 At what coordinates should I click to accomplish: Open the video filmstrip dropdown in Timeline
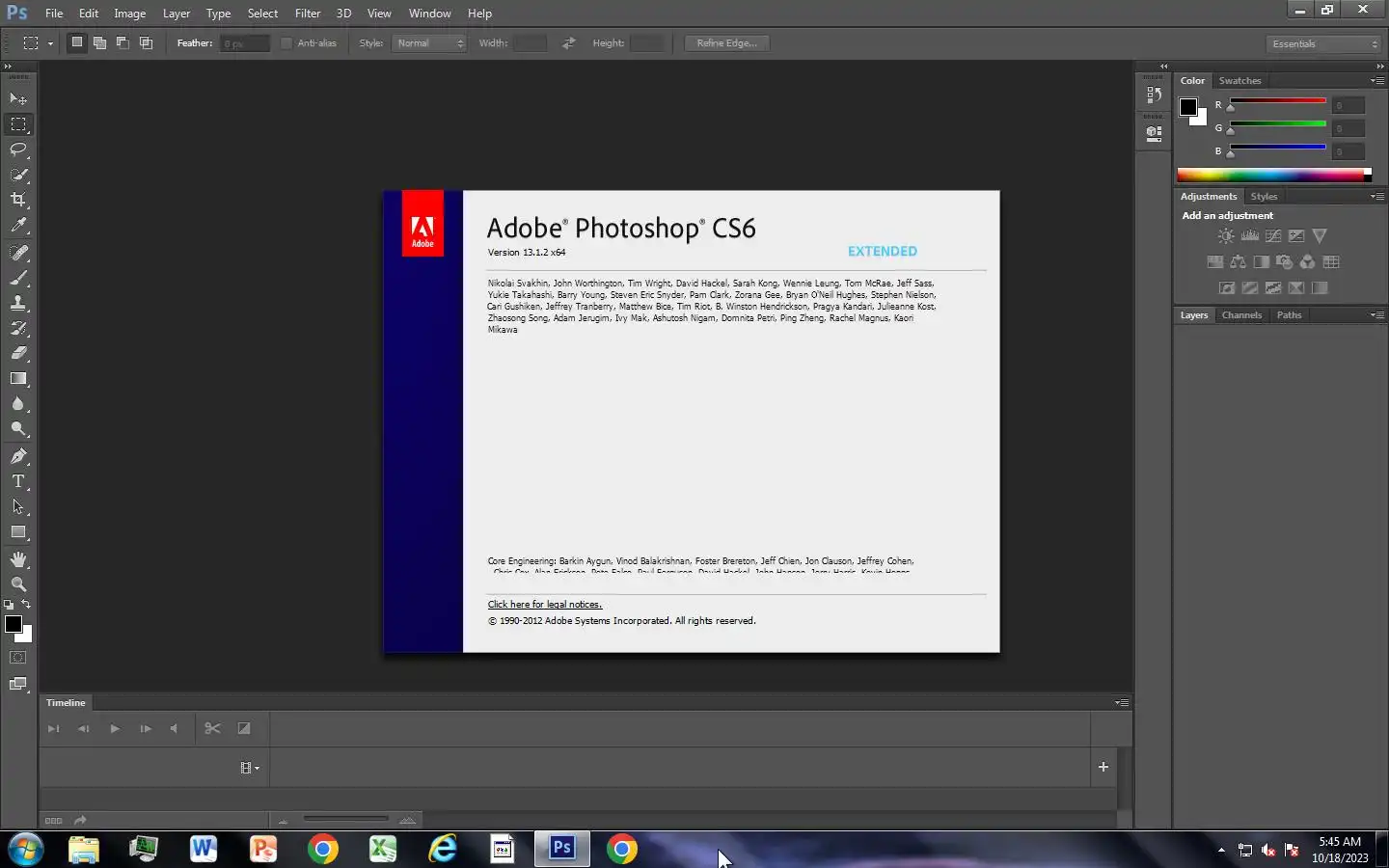(x=250, y=769)
